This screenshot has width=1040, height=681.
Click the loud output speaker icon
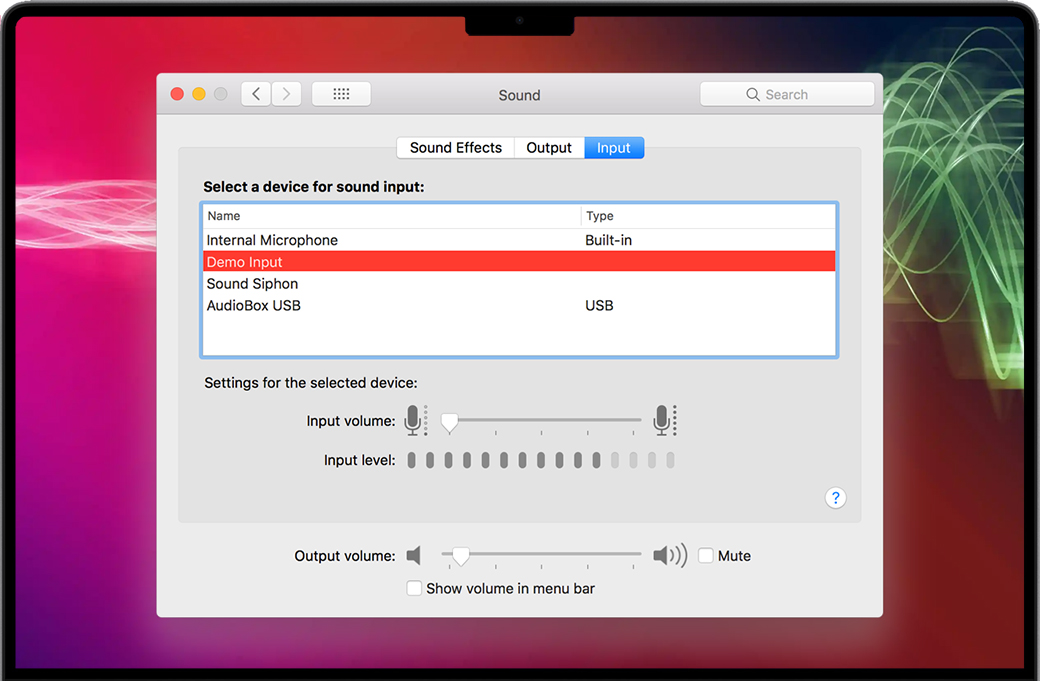click(669, 556)
